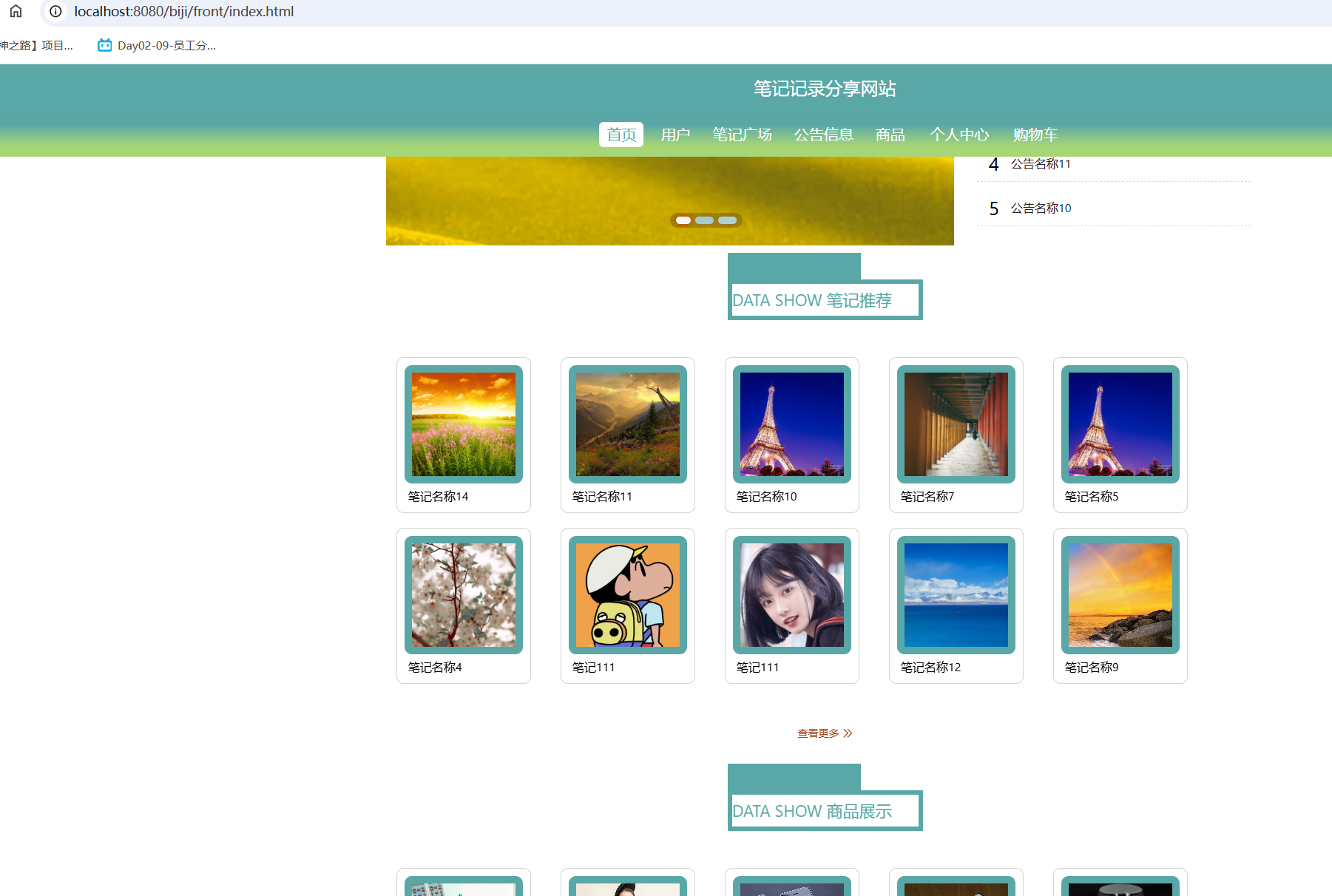Open the 笔记名称5 Eiffel Tower thumbnail

pyautogui.click(x=1120, y=424)
